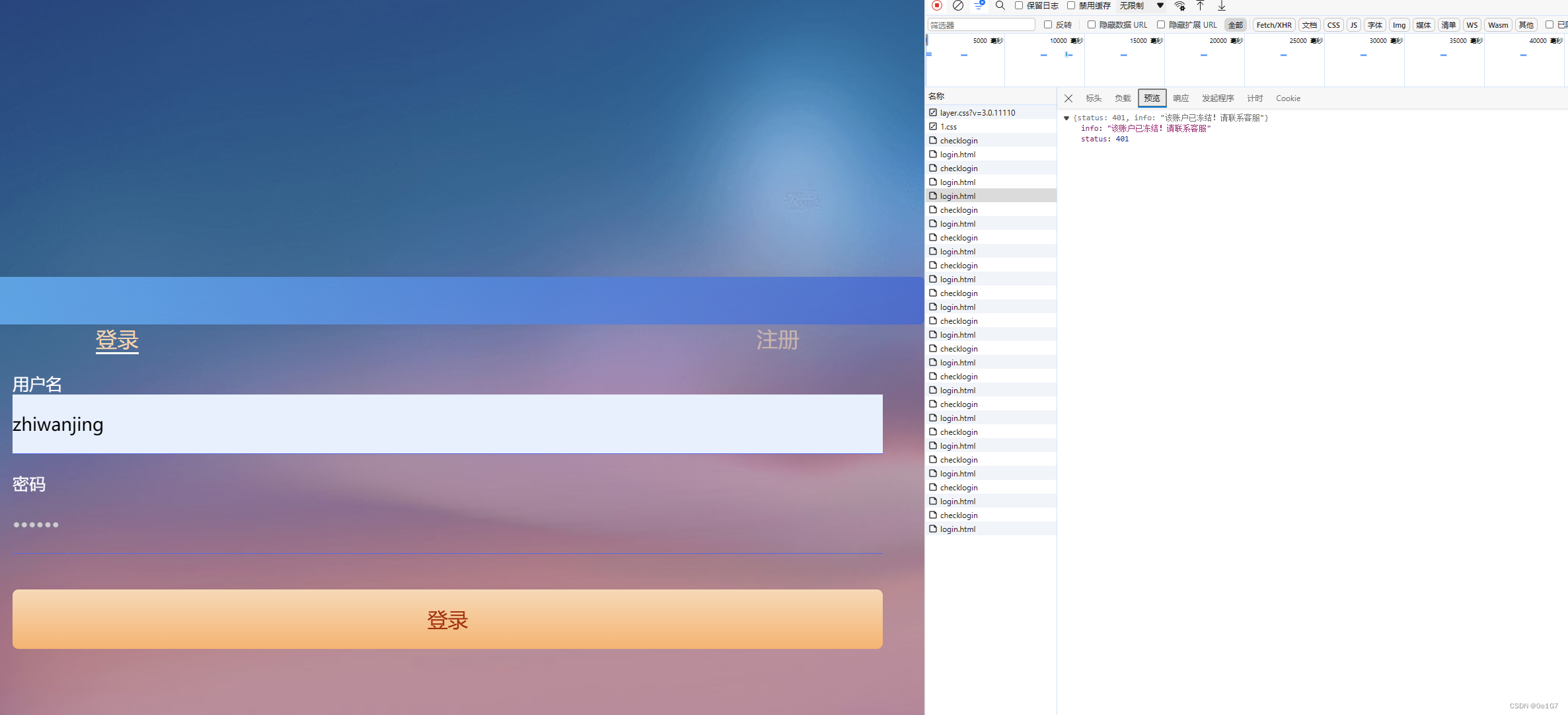Image resolution: width=1568 pixels, height=715 pixels.
Task: Open network search magnifier
Action: [x=1000, y=5]
